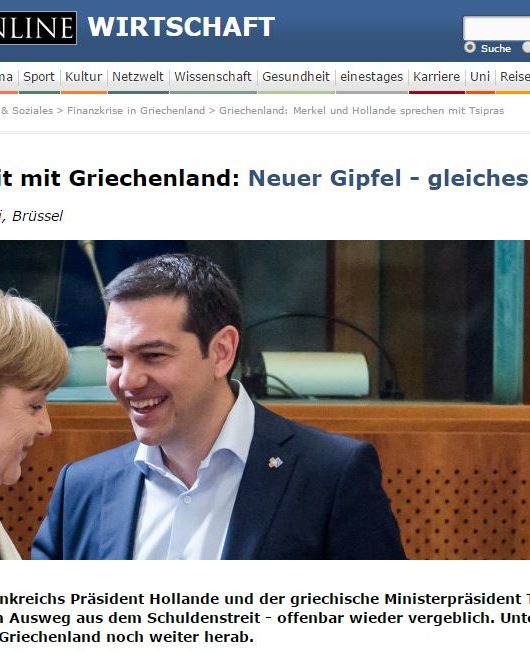The height and width of the screenshot is (652, 530).
Task: Click the Spiegel Online logo
Action: (38, 28)
